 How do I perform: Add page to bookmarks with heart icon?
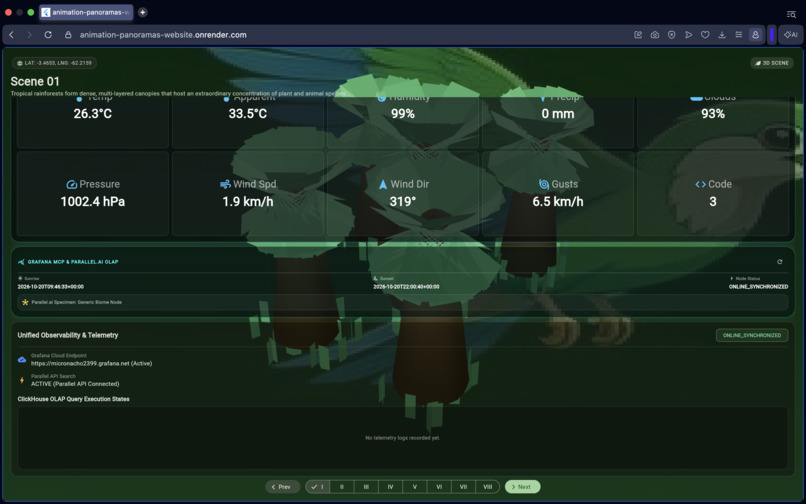(705, 35)
